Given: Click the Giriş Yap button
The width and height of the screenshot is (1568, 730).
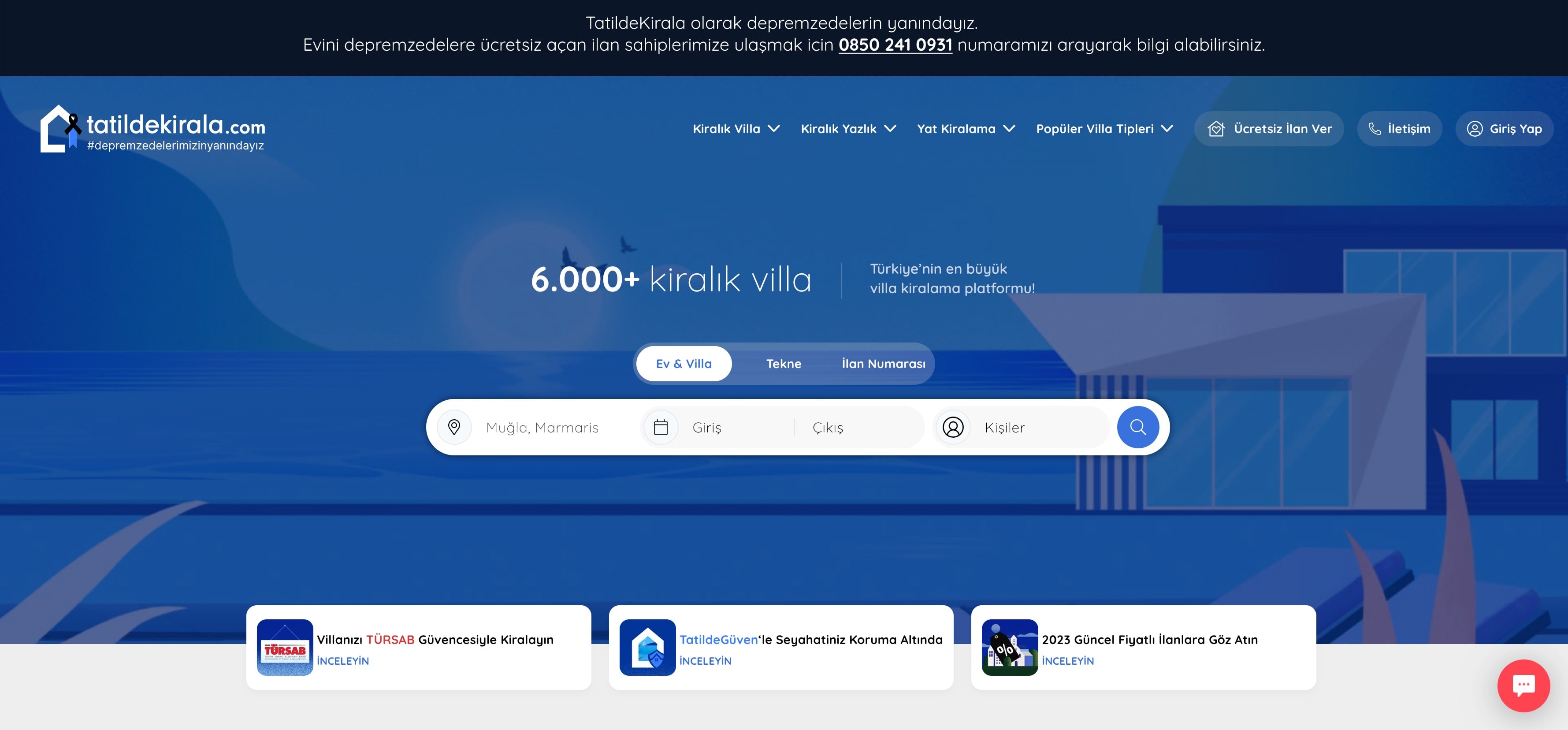Looking at the screenshot, I should [x=1504, y=128].
